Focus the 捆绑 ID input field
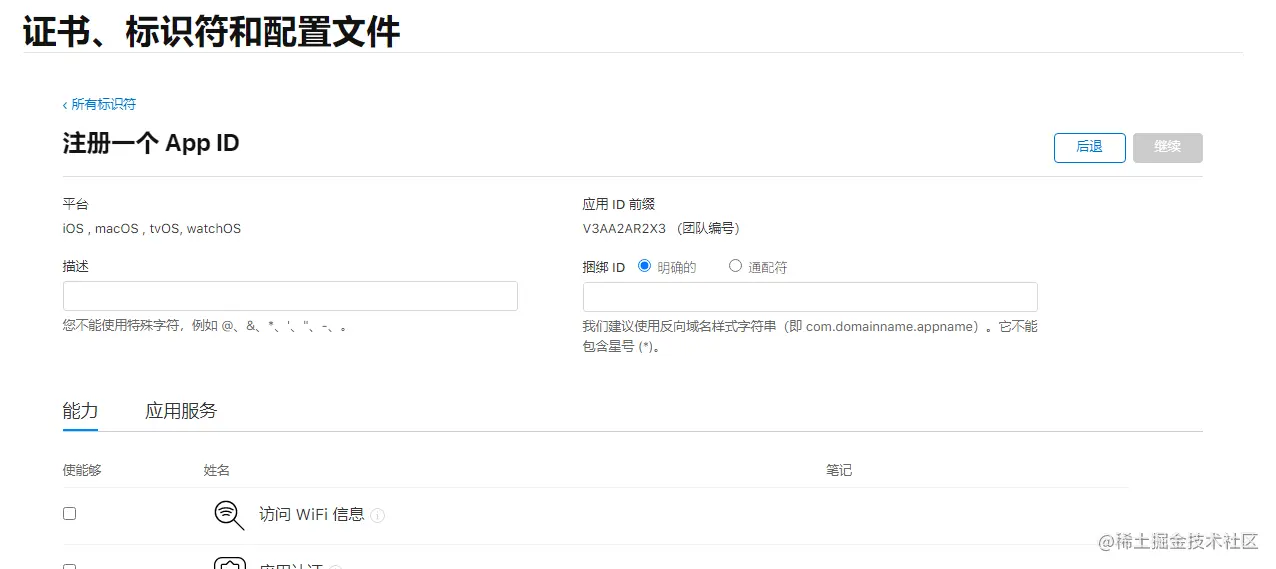The width and height of the screenshot is (1276, 569). point(810,297)
